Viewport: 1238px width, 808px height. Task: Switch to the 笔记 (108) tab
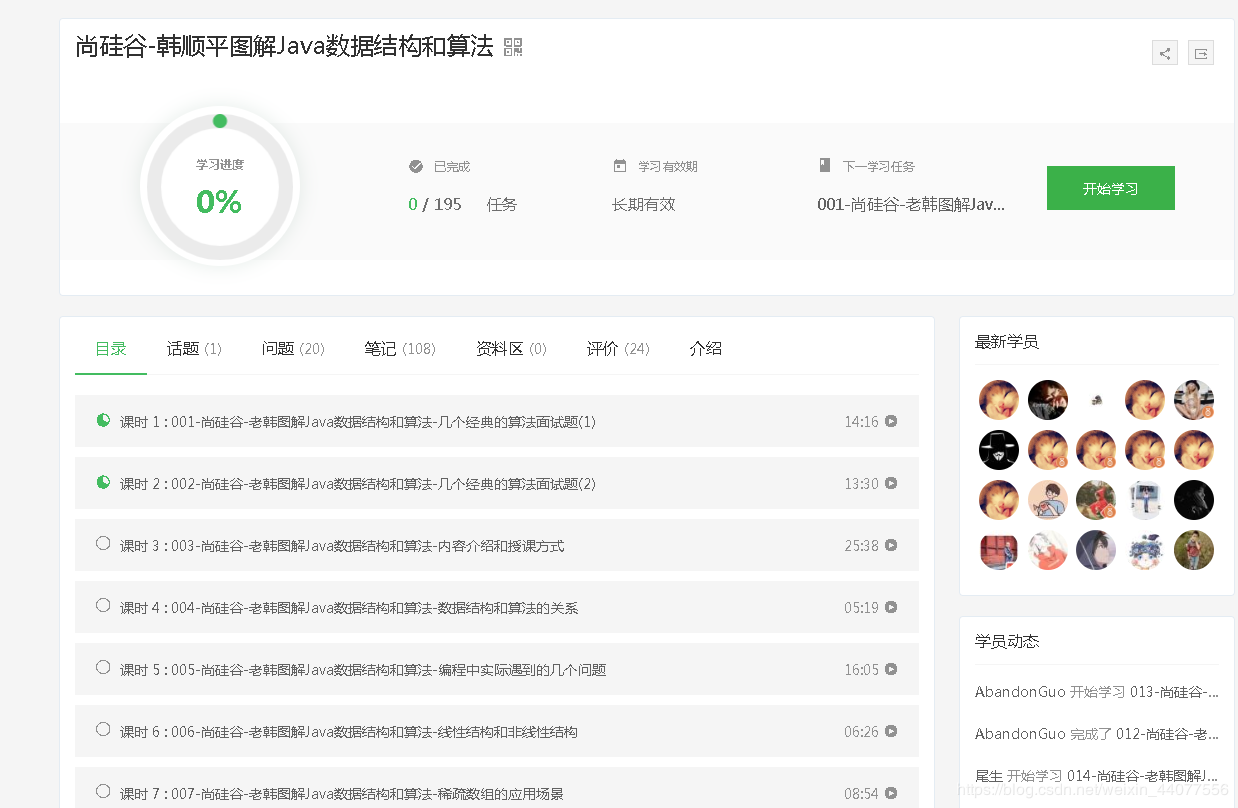pyautogui.click(x=400, y=348)
